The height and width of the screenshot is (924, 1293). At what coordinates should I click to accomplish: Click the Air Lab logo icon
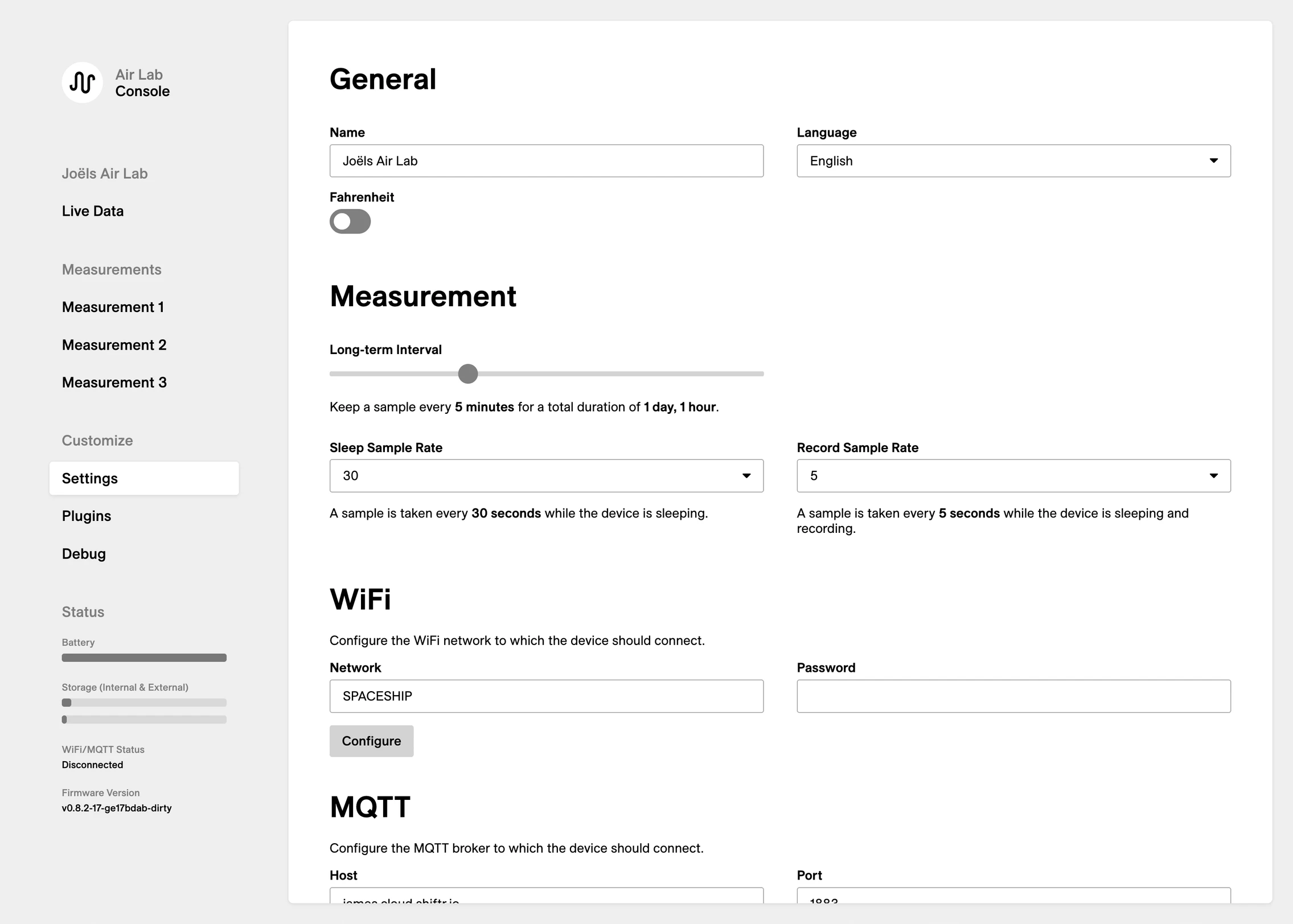pos(83,82)
